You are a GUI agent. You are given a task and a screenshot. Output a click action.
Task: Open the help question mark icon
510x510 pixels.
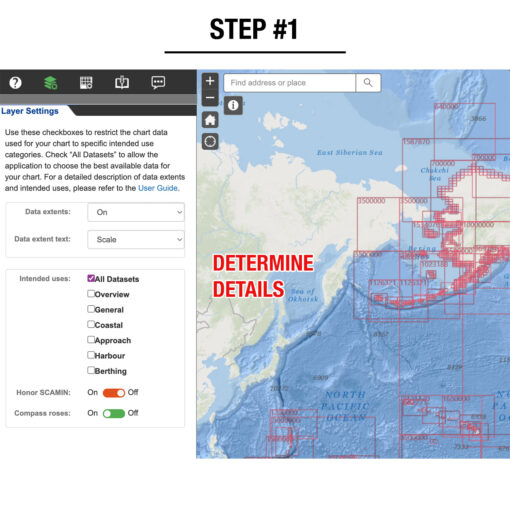(15, 82)
